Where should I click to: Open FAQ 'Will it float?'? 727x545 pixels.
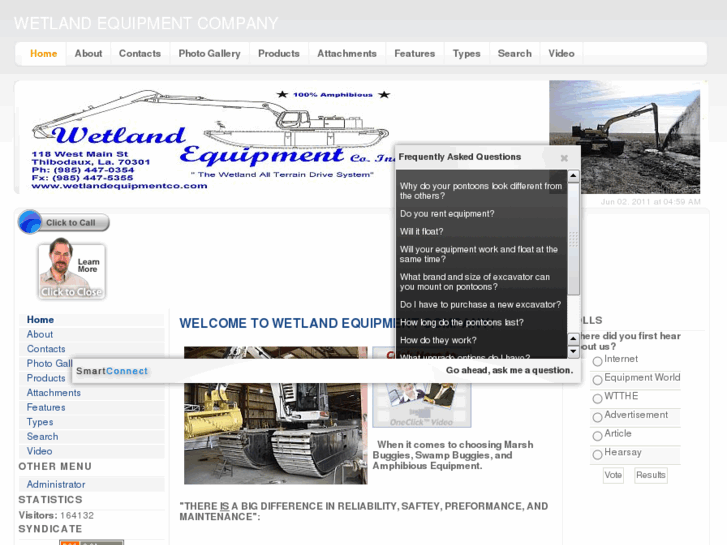(421, 231)
